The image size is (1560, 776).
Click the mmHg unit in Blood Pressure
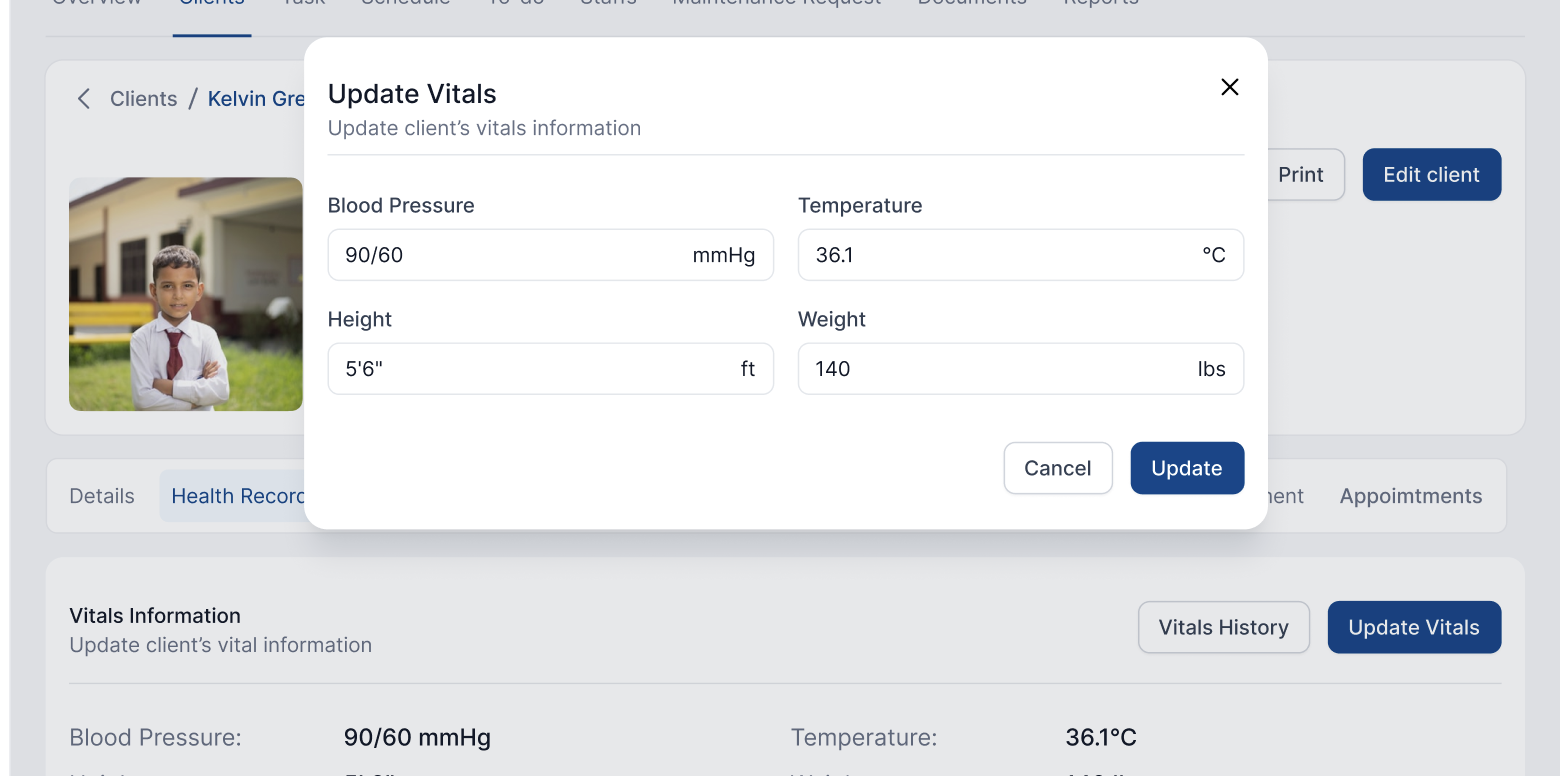click(723, 255)
